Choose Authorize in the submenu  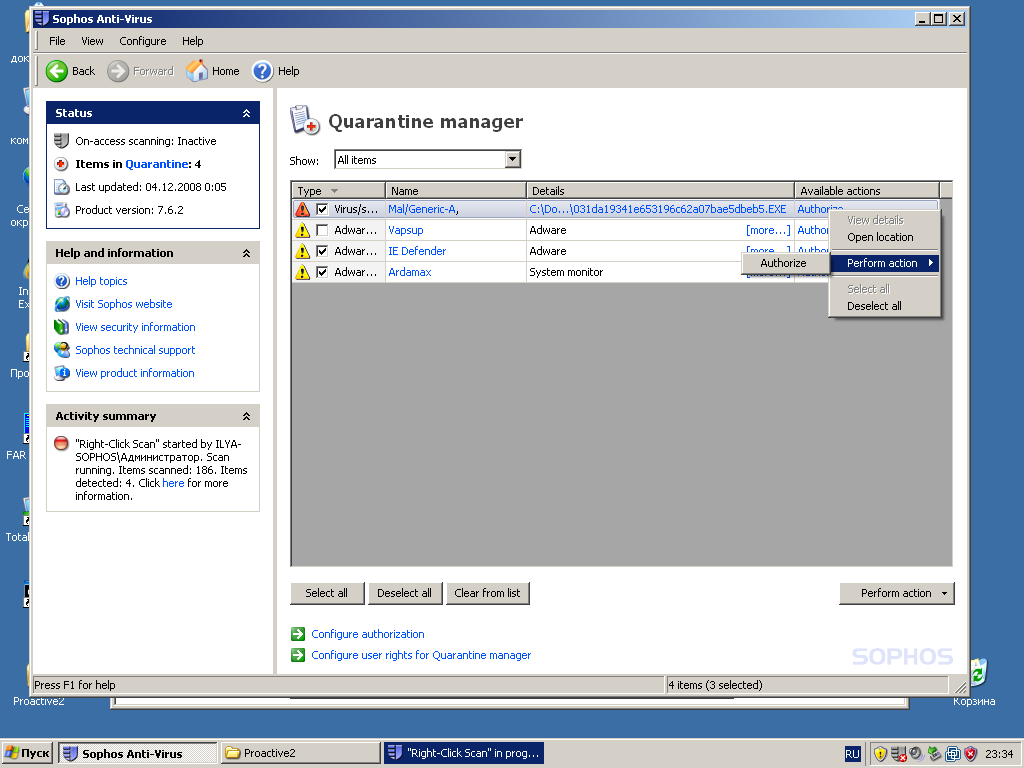click(786, 263)
